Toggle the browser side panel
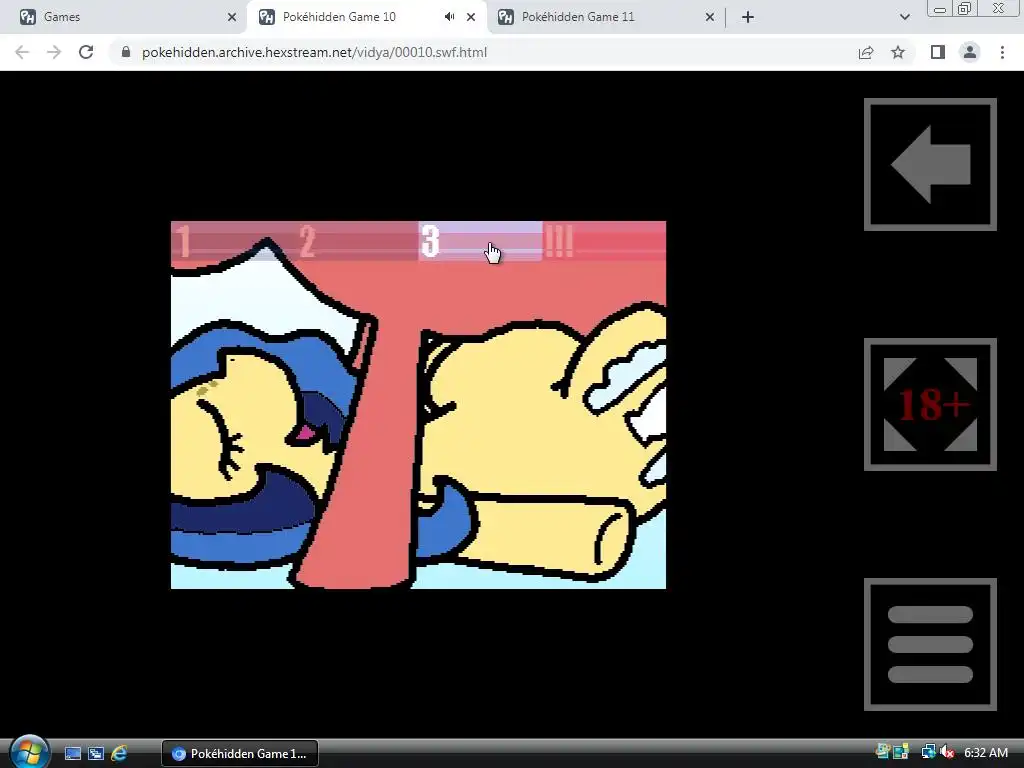The width and height of the screenshot is (1024, 768). coord(938,52)
